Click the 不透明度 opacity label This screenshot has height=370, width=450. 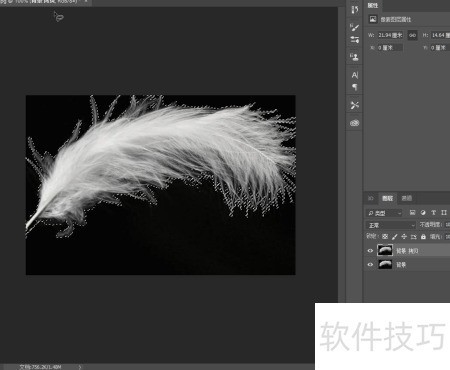coord(431,225)
